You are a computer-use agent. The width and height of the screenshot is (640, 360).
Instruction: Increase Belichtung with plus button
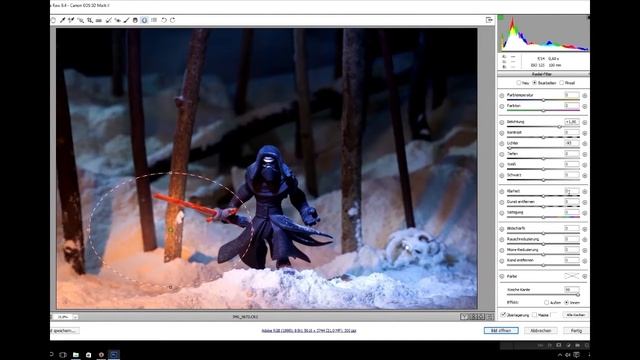tap(584, 122)
